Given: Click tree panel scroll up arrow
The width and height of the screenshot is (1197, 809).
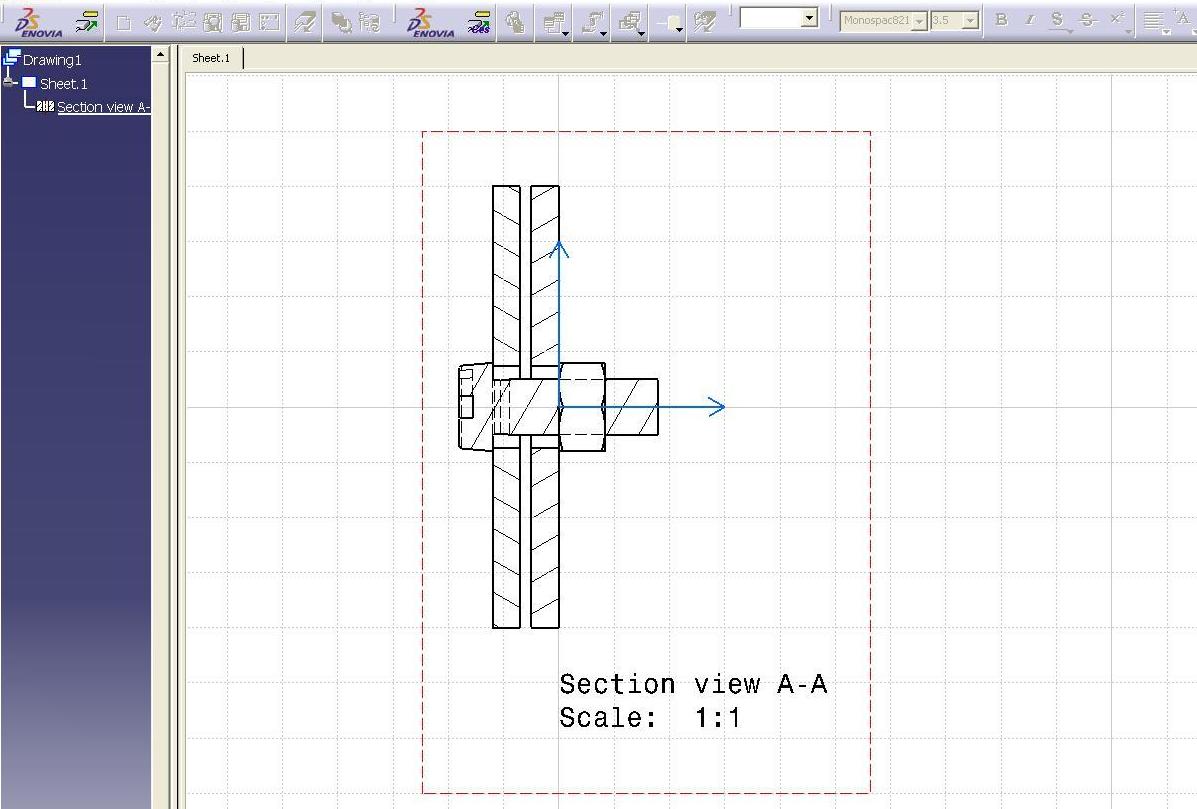Looking at the screenshot, I should [160, 54].
